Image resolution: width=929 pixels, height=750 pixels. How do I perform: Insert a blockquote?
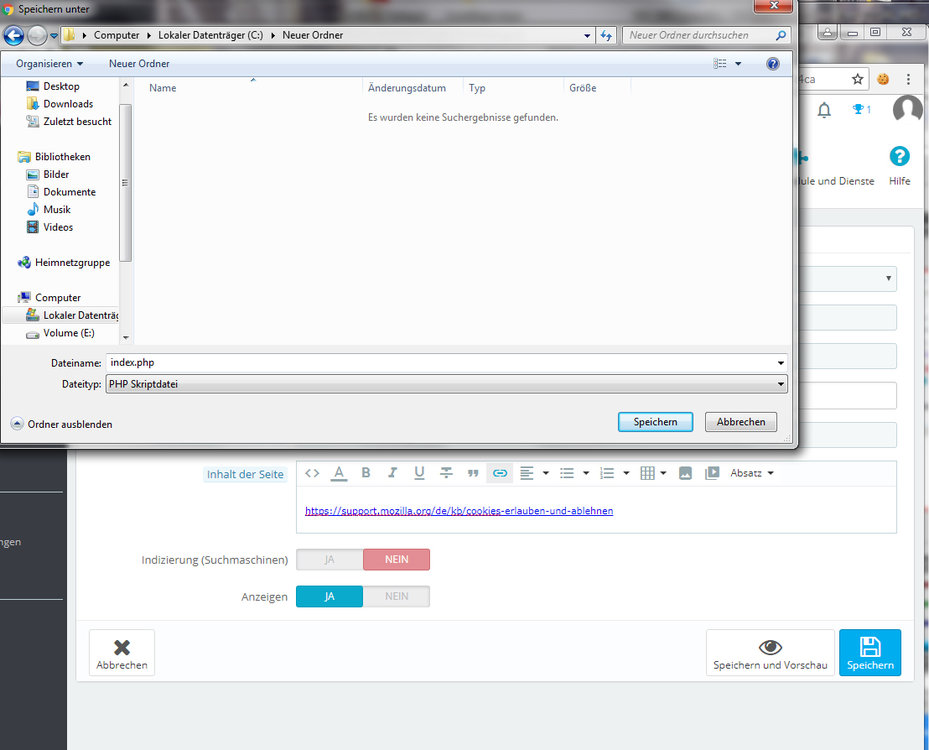coord(473,473)
